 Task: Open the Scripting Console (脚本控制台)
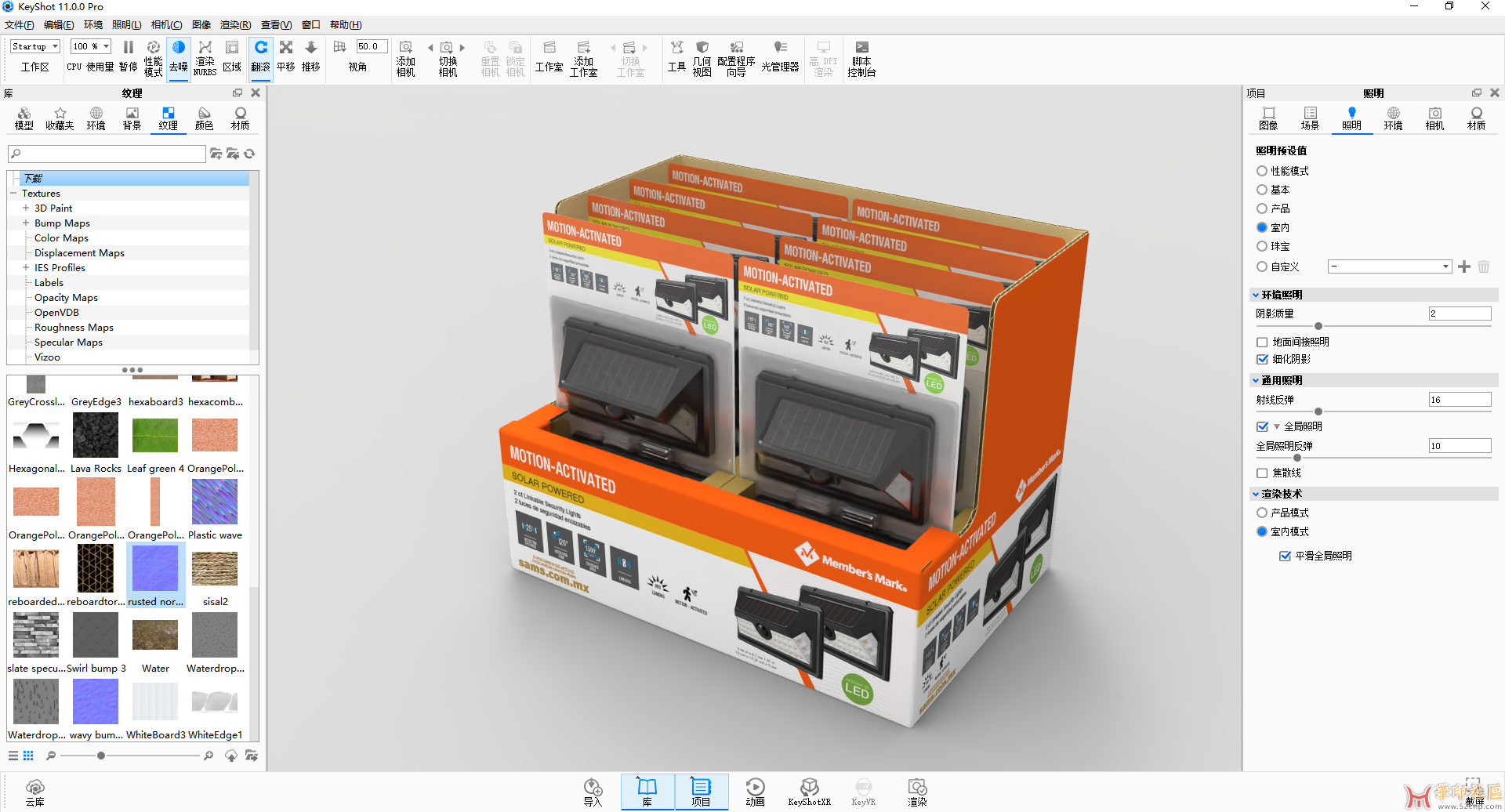pyautogui.click(x=861, y=58)
